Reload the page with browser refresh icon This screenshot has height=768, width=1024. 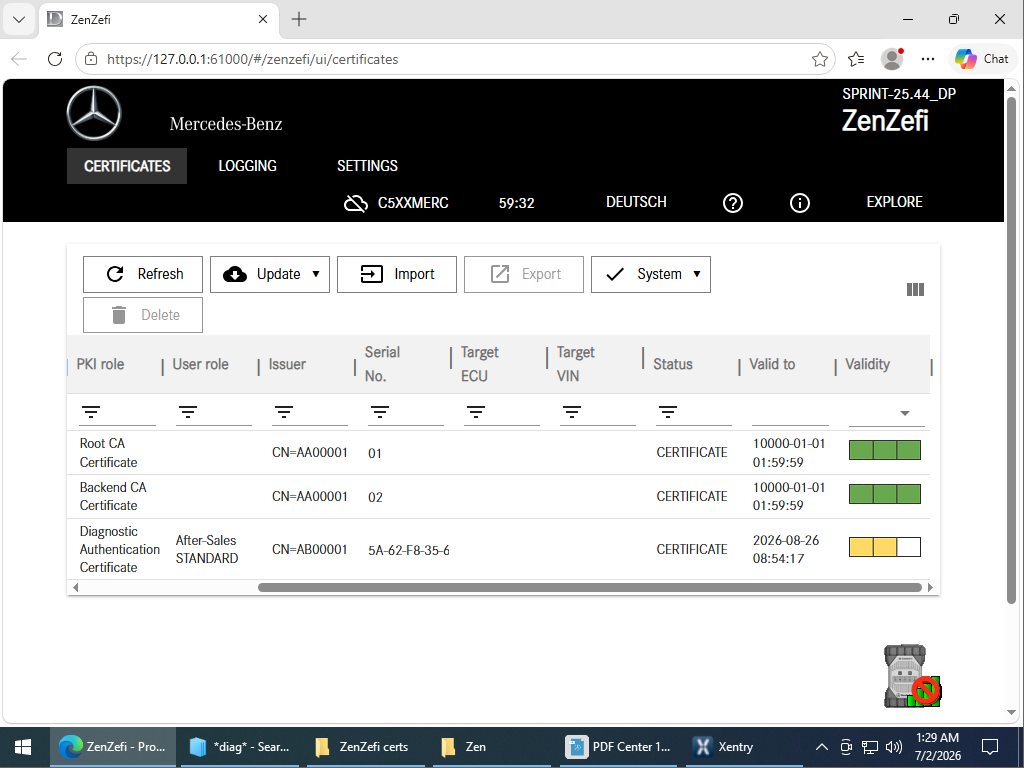(x=55, y=59)
